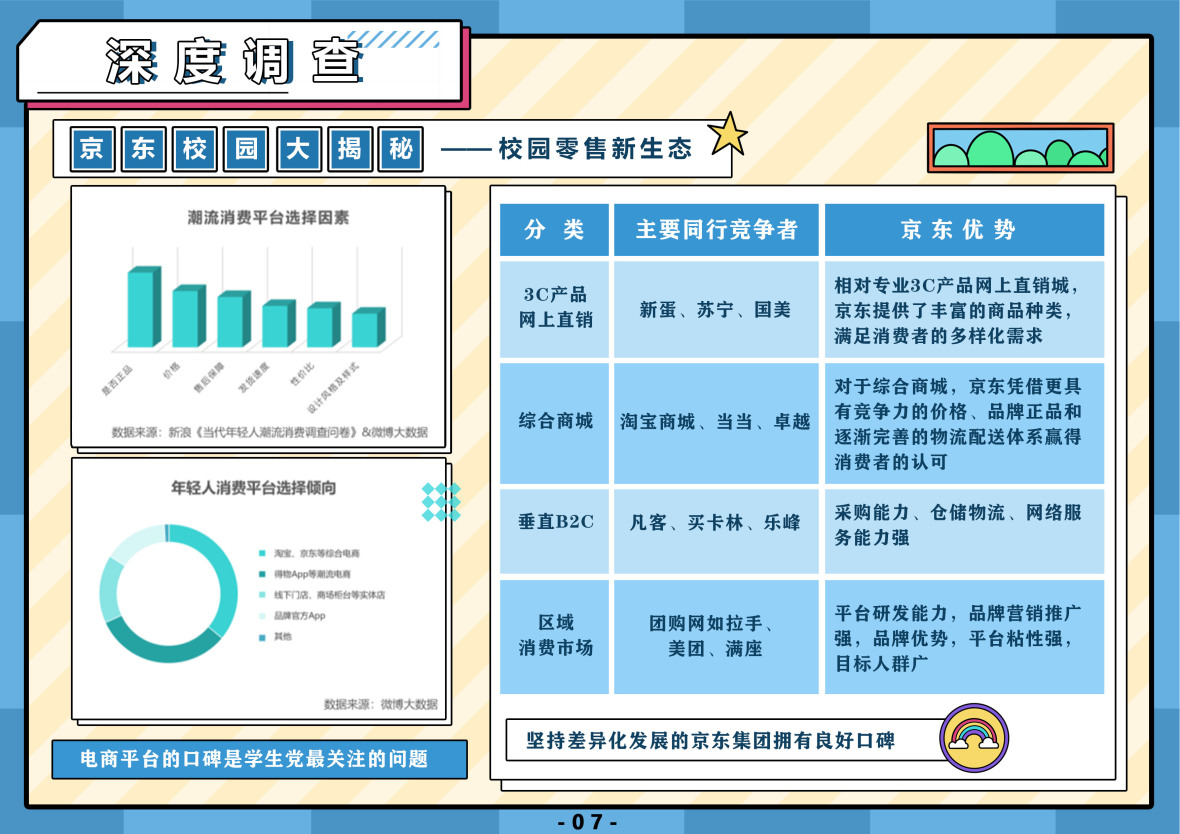Click legend swatch for 品牌官方App
1180x834 pixels.
(262, 616)
